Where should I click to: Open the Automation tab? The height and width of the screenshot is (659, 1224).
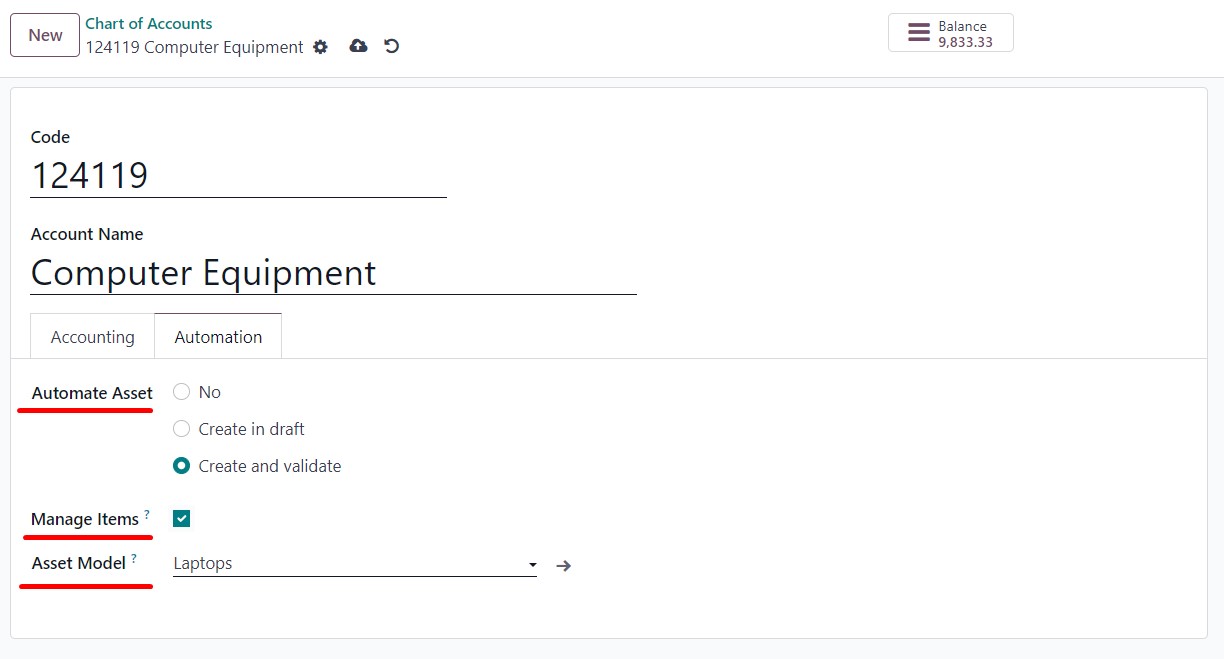click(218, 337)
